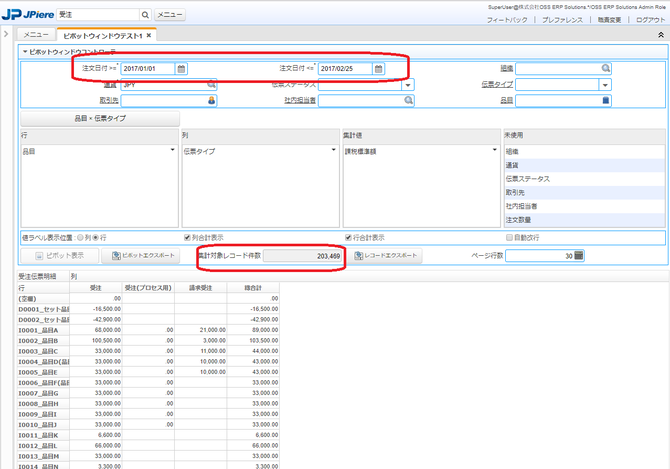
Task: Select 社内担当者 in the 未使用 list
Action: [584, 206]
